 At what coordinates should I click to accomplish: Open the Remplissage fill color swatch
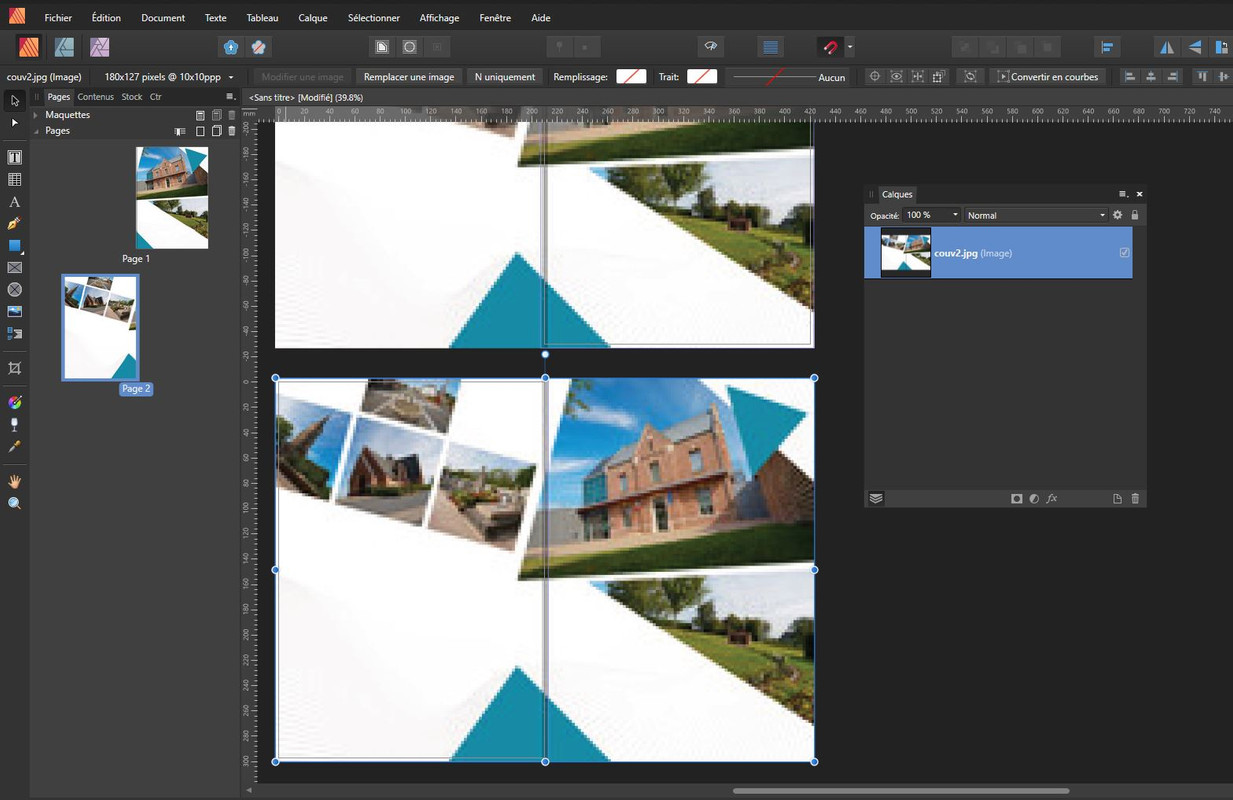[631, 77]
